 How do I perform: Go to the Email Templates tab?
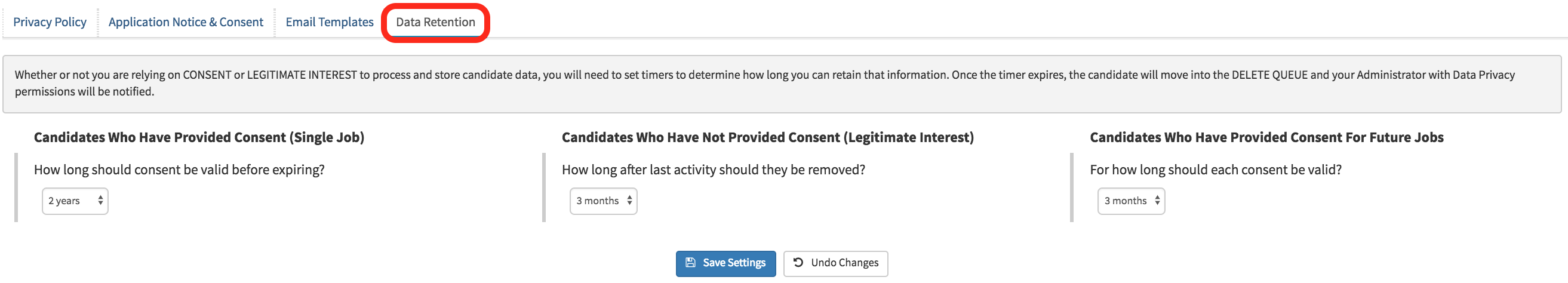(x=330, y=23)
